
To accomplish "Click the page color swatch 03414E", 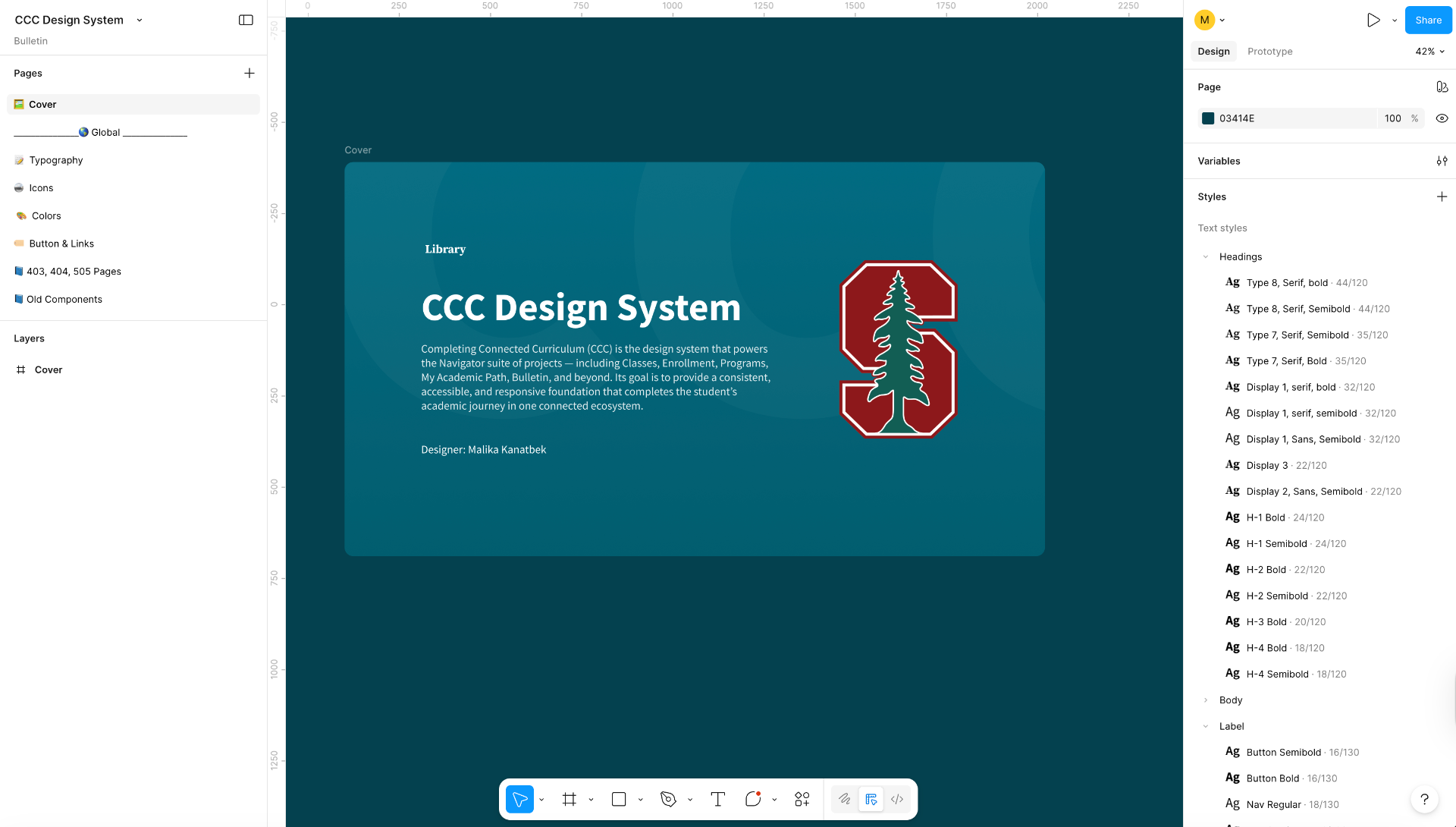I will [x=1208, y=118].
